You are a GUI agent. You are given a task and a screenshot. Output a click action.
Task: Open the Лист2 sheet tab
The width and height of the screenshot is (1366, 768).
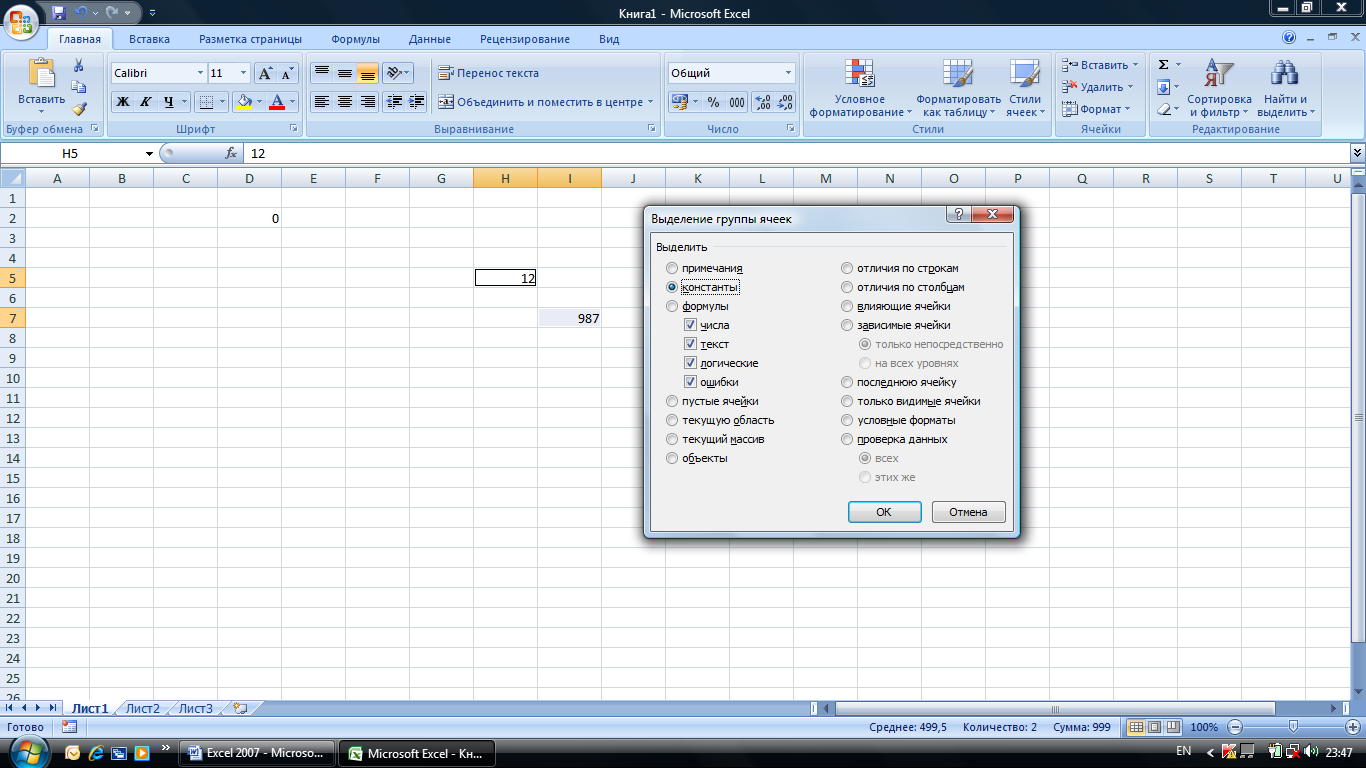pos(143,708)
